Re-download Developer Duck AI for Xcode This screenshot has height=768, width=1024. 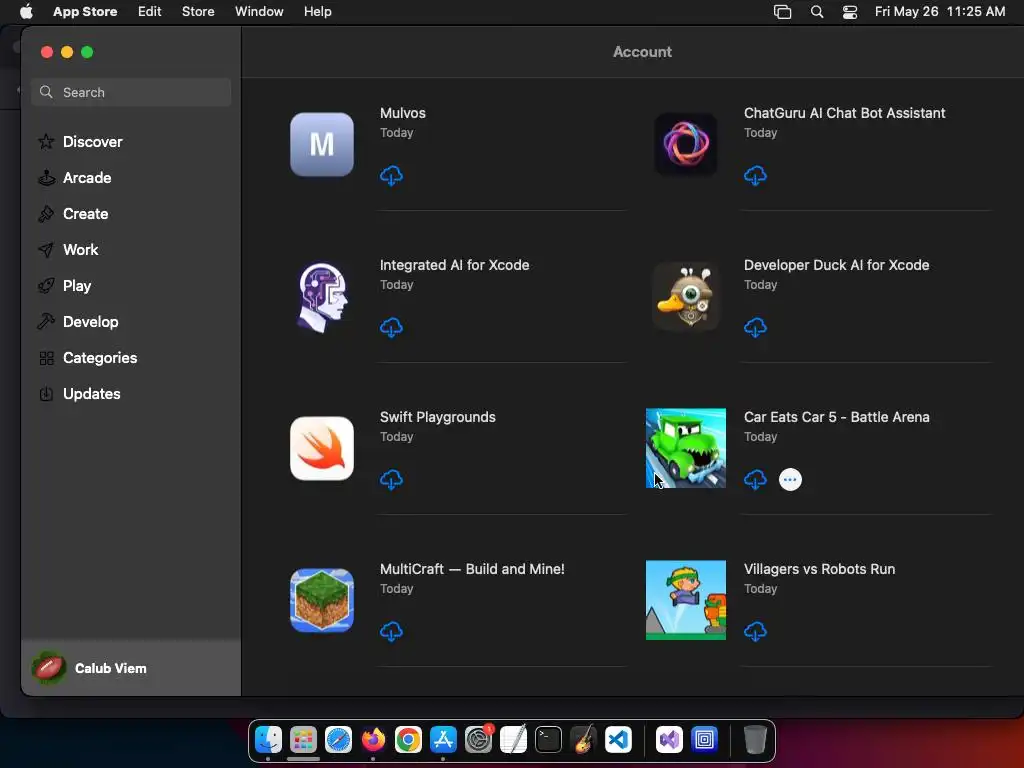coord(755,328)
